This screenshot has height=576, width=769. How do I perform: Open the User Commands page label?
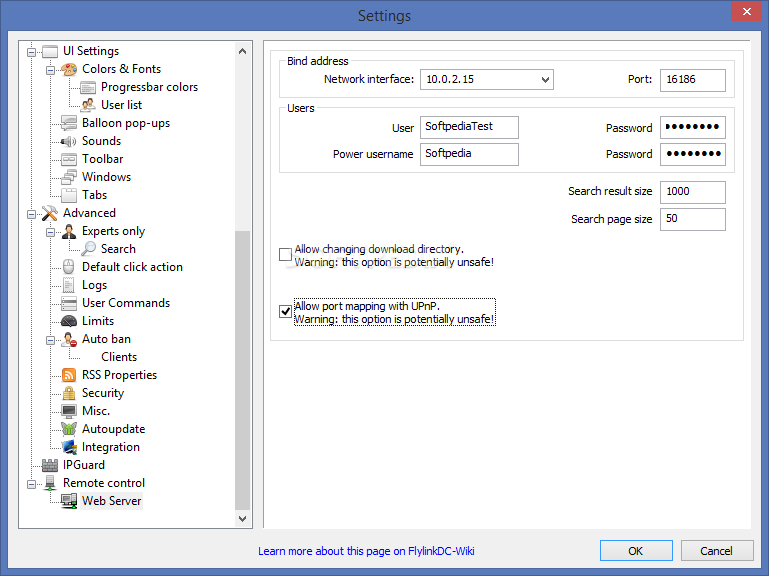(x=126, y=303)
